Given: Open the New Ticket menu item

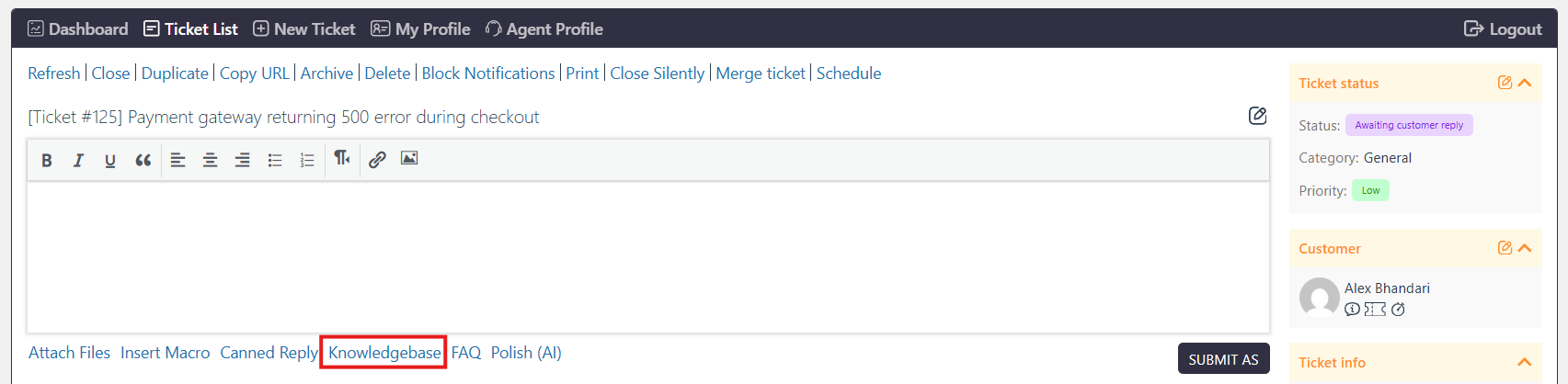Looking at the screenshot, I should click(x=303, y=29).
